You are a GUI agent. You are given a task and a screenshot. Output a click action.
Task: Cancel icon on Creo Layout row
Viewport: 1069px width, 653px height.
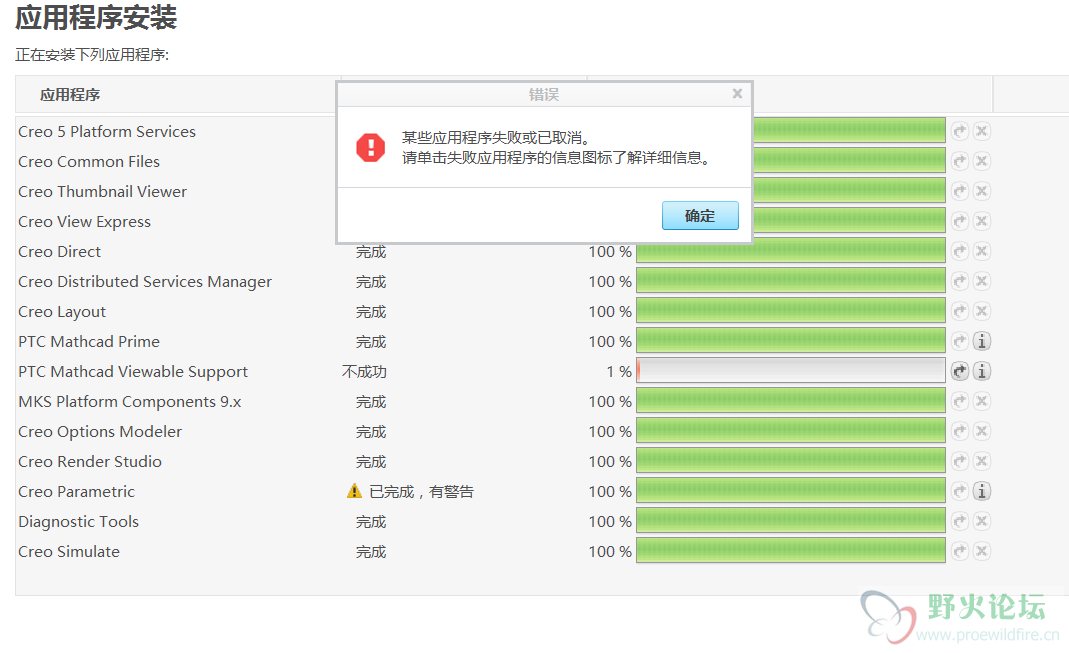pos(982,311)
